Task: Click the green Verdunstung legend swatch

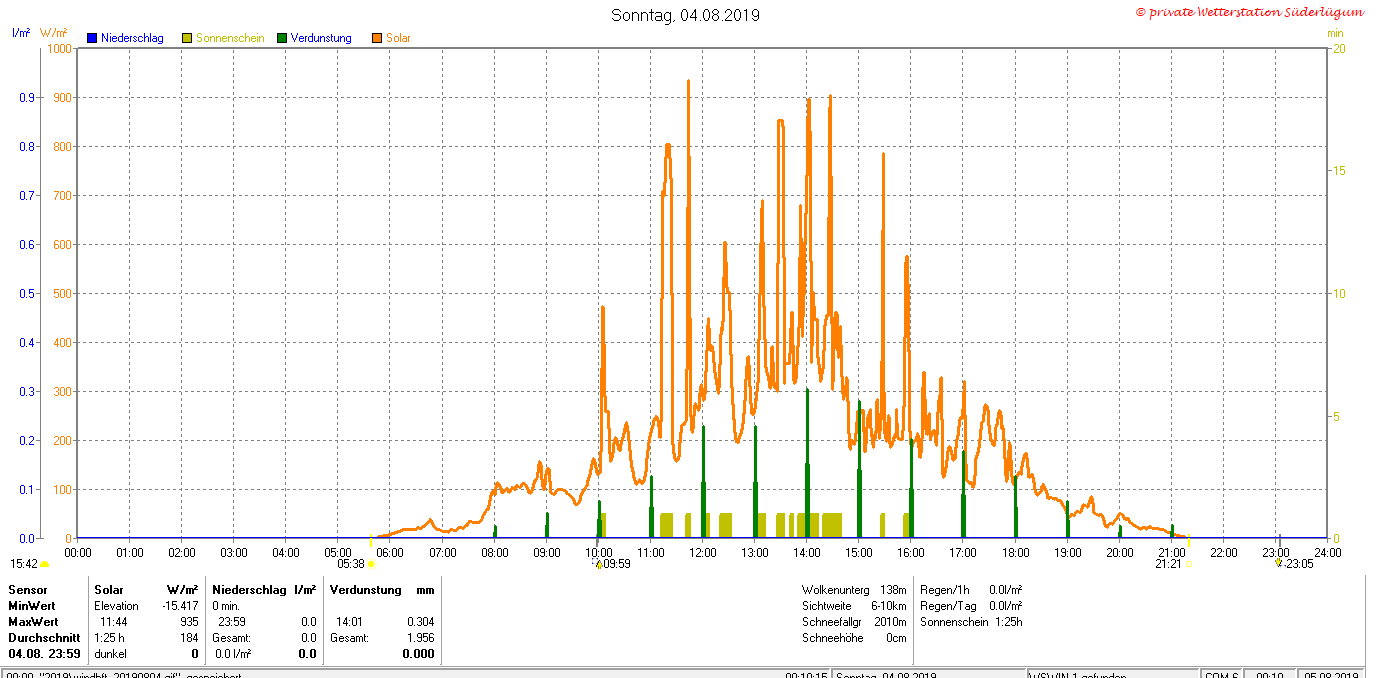Action: tap(282, 38)
